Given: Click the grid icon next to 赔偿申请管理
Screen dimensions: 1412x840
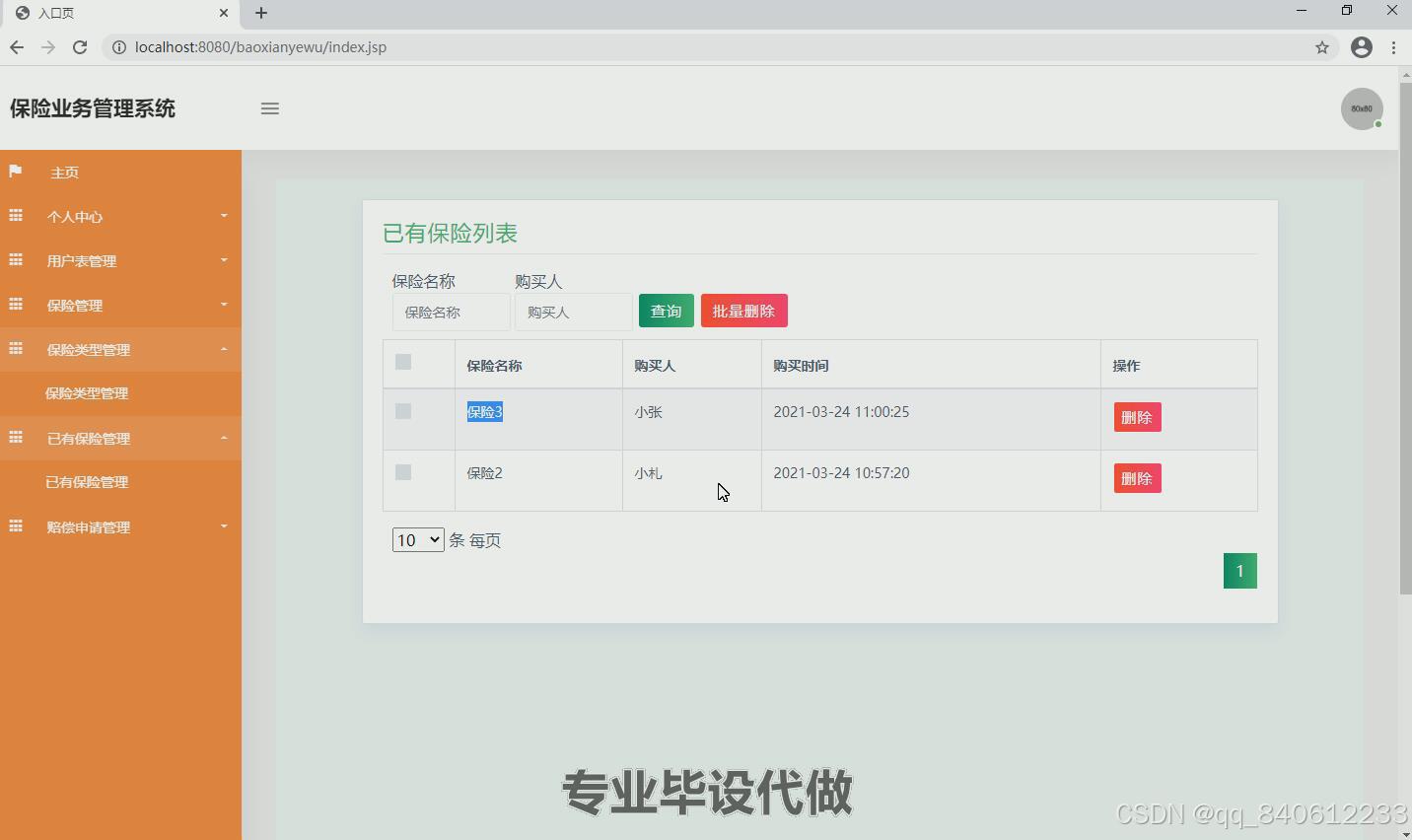Looking at the screenshot, I should pyautogui.click(x=15, y=526).
